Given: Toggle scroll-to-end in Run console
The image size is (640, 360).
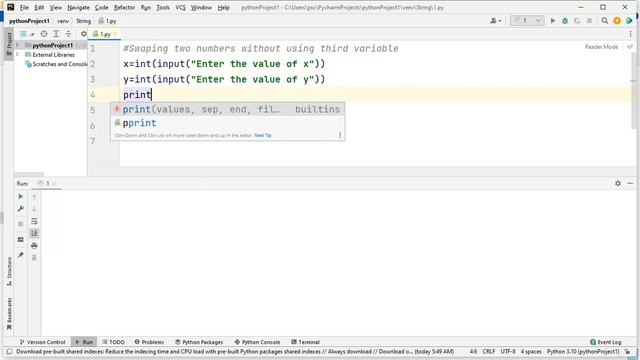Looking at the screenshot, I should click(34, 233).
